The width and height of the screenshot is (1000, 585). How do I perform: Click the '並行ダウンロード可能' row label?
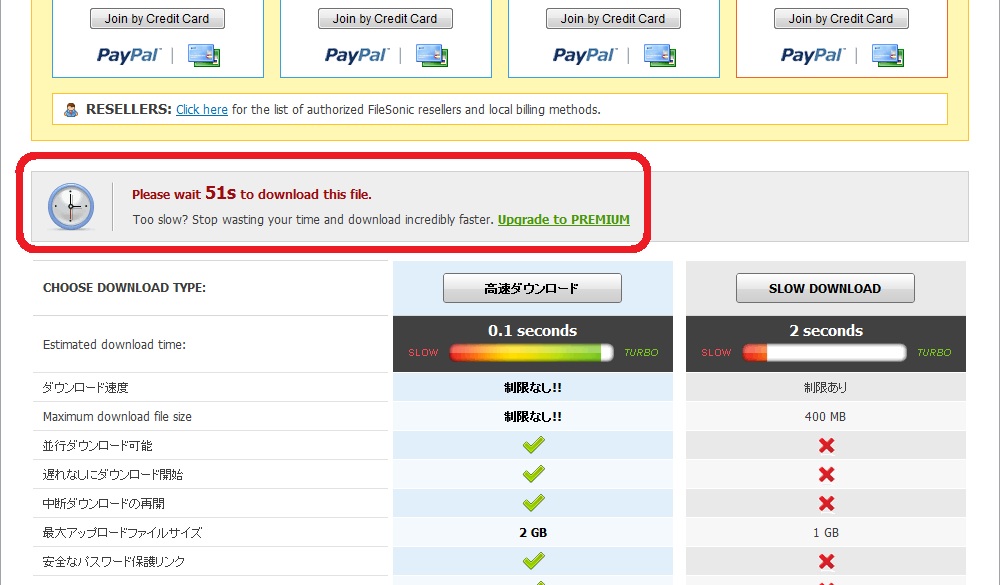98,445
